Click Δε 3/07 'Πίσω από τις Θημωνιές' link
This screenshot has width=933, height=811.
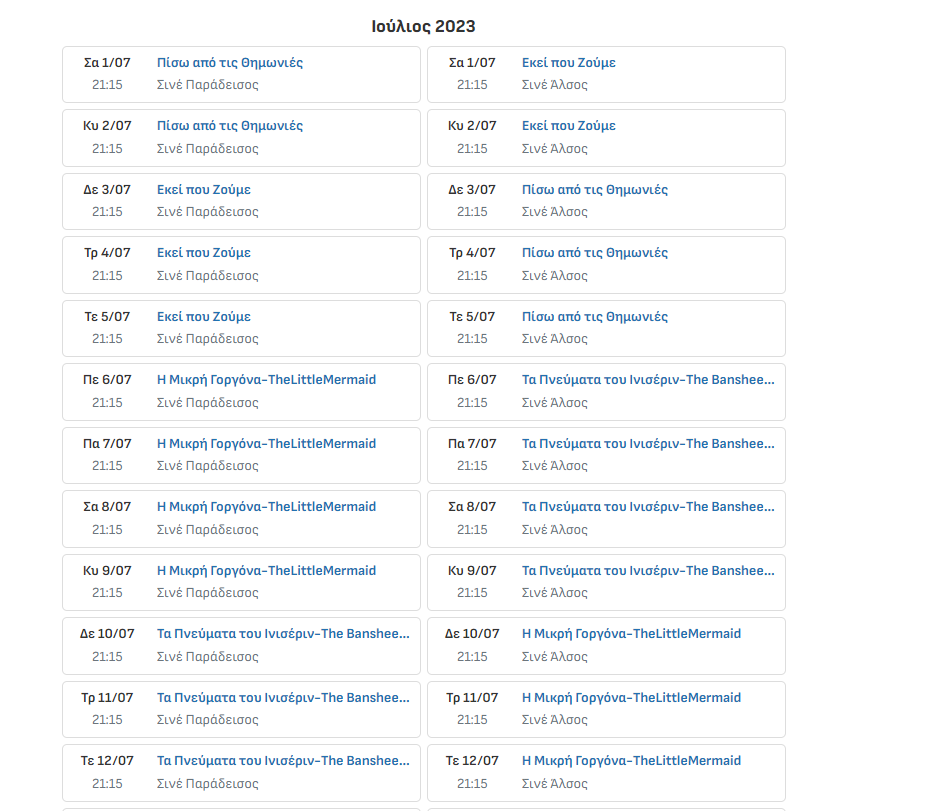point(594,190)
